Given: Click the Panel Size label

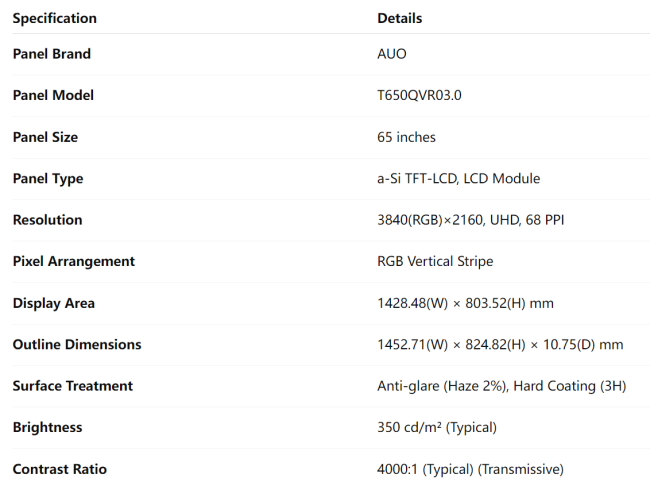Looking at the screenshot, I should tap(45, 137).
